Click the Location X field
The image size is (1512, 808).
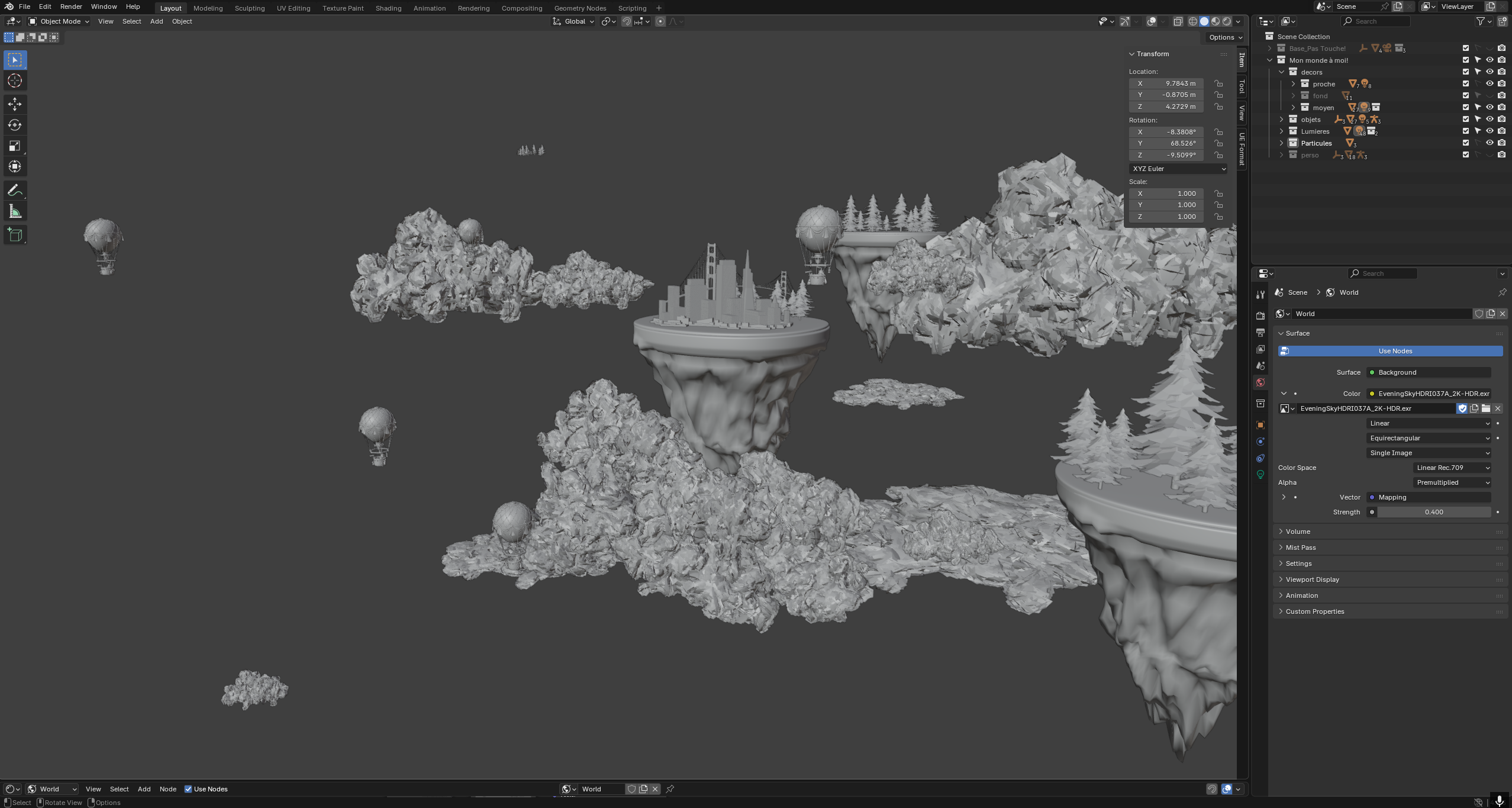click(1166, 83)
